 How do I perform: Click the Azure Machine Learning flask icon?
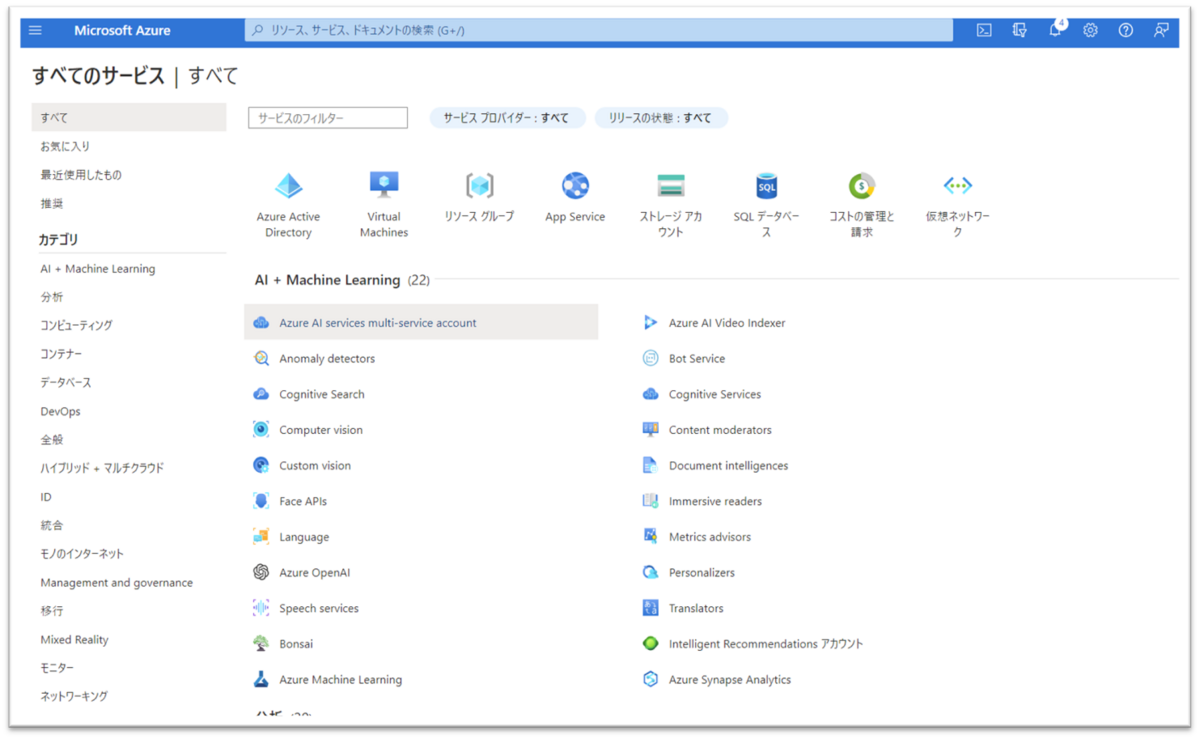coord(261,679)
